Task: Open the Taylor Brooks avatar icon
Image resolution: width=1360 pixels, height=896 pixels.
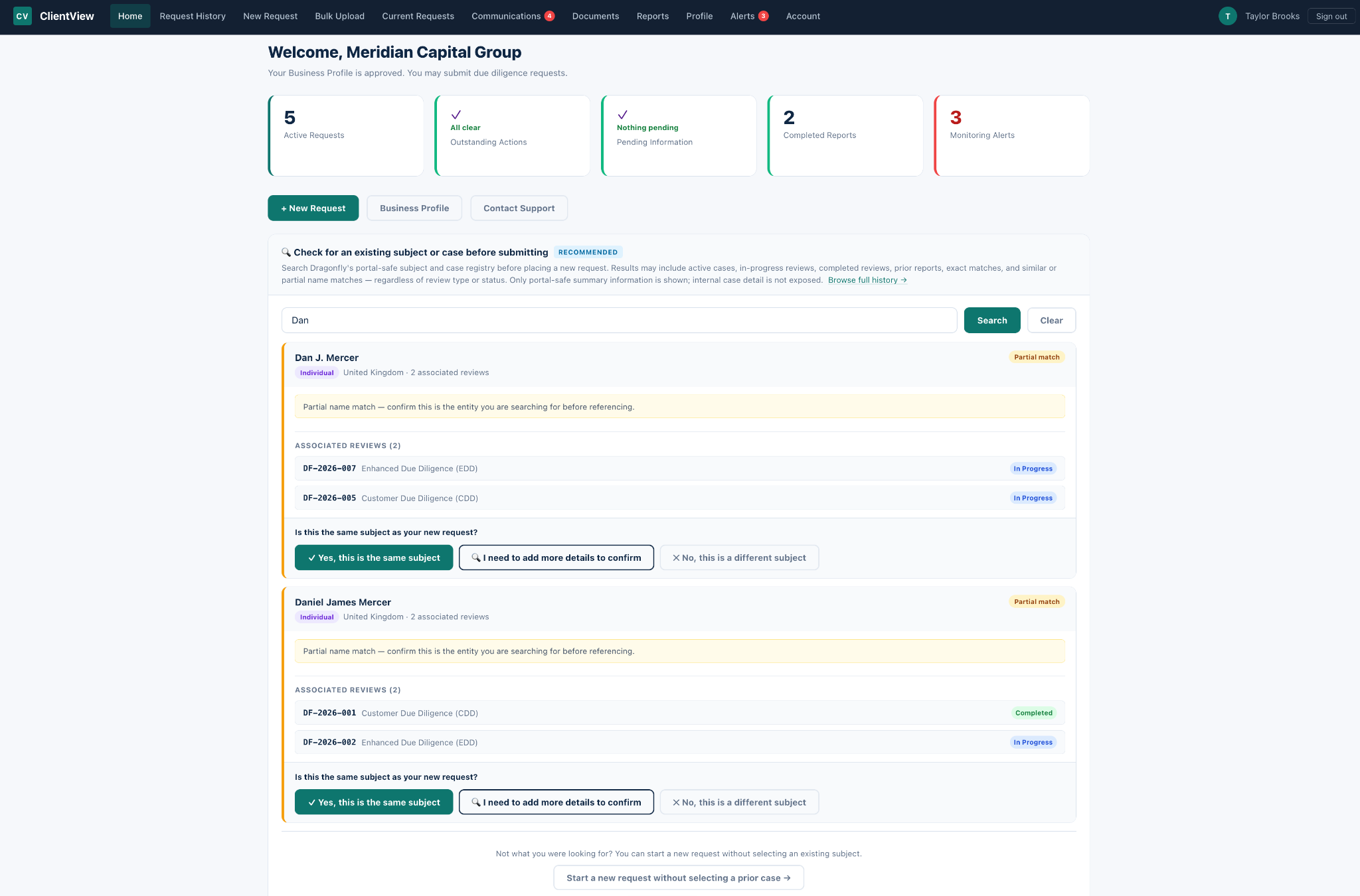Action: [x=1227, y=16]
